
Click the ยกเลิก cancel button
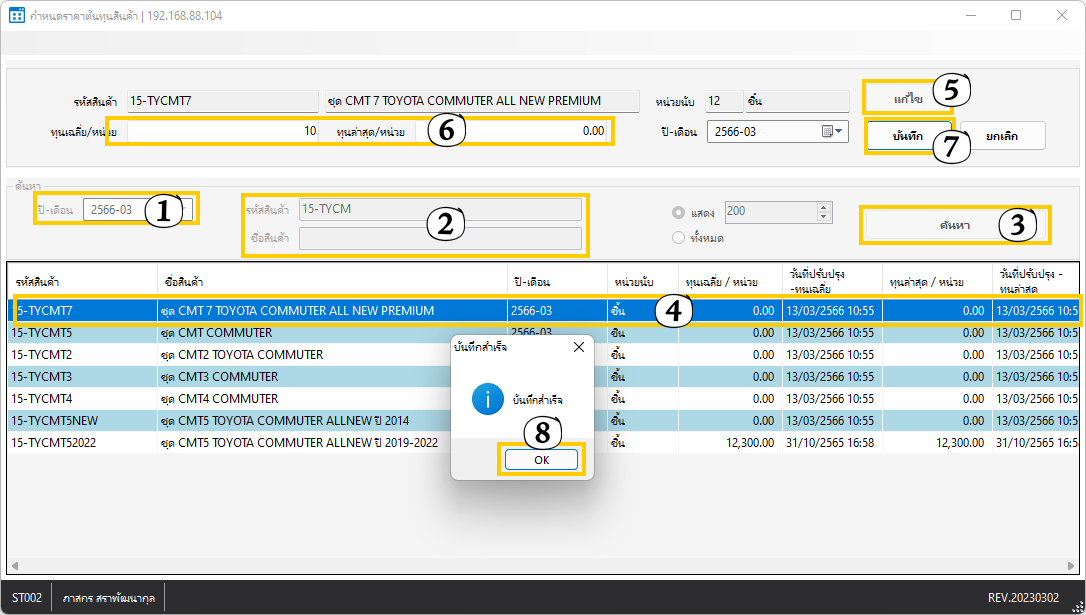[1002, 136]
